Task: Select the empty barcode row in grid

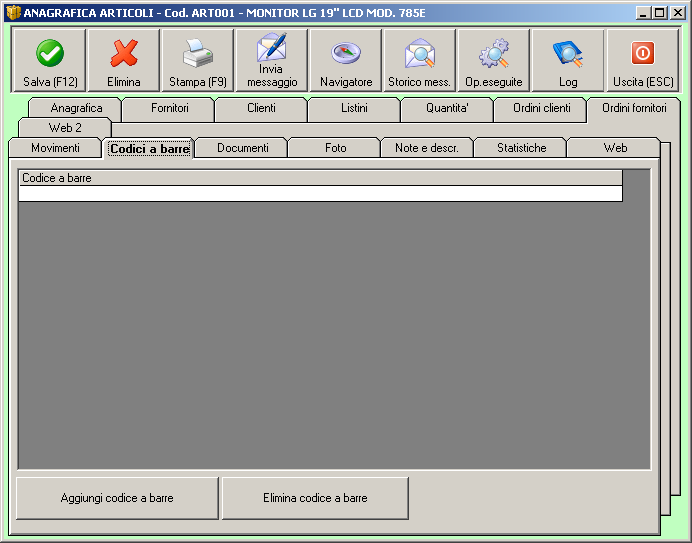Action: tap(320, 194)
